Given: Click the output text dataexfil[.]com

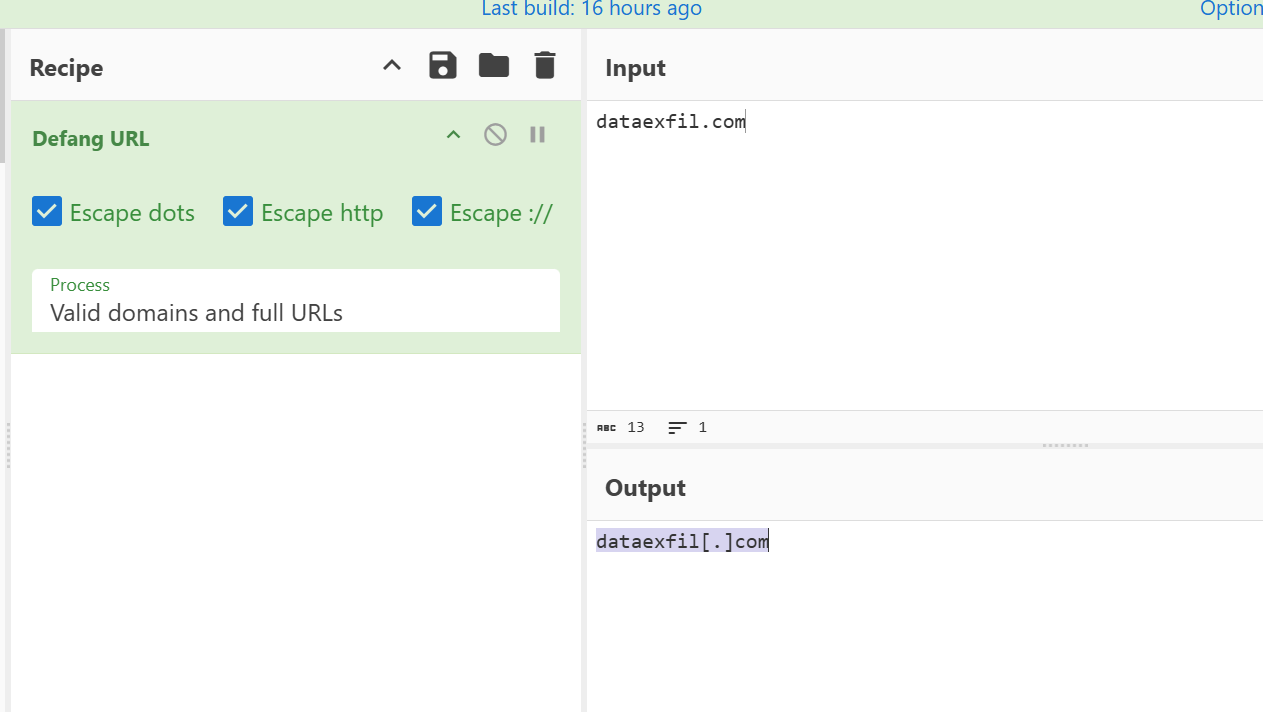Looking at the screenshot, I should [682, 542].
